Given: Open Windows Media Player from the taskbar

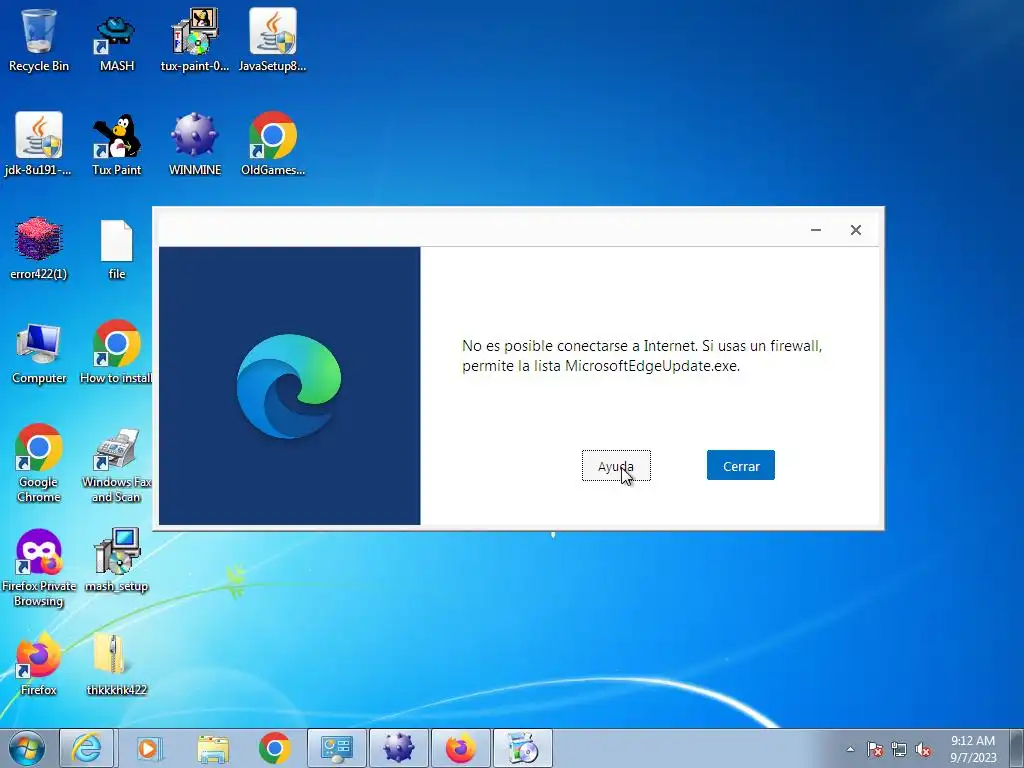Looking at the screenshot, I should pyautogui.click(x=150, y=748).
